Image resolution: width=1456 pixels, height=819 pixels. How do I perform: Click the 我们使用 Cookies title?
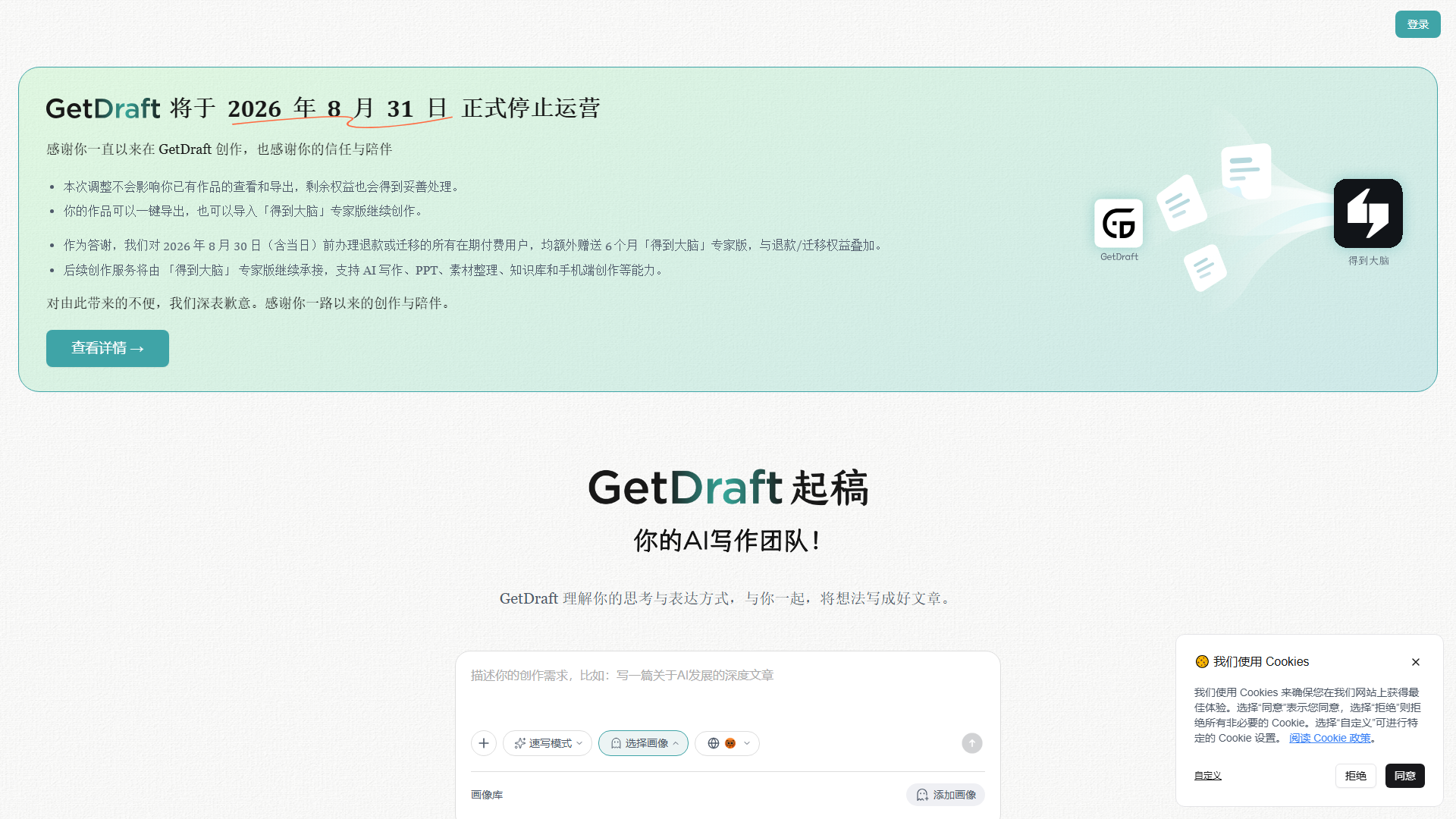[x=1261, y=661]
